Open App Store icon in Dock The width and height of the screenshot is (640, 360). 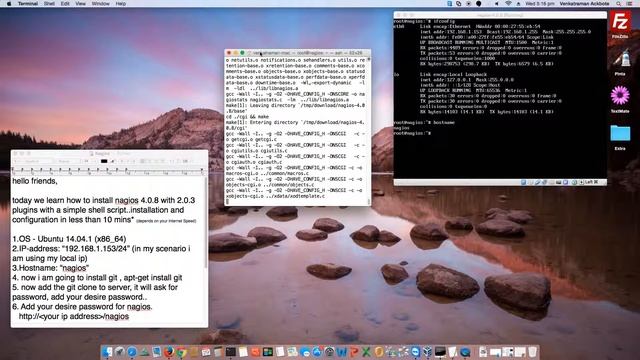[317, 352]
